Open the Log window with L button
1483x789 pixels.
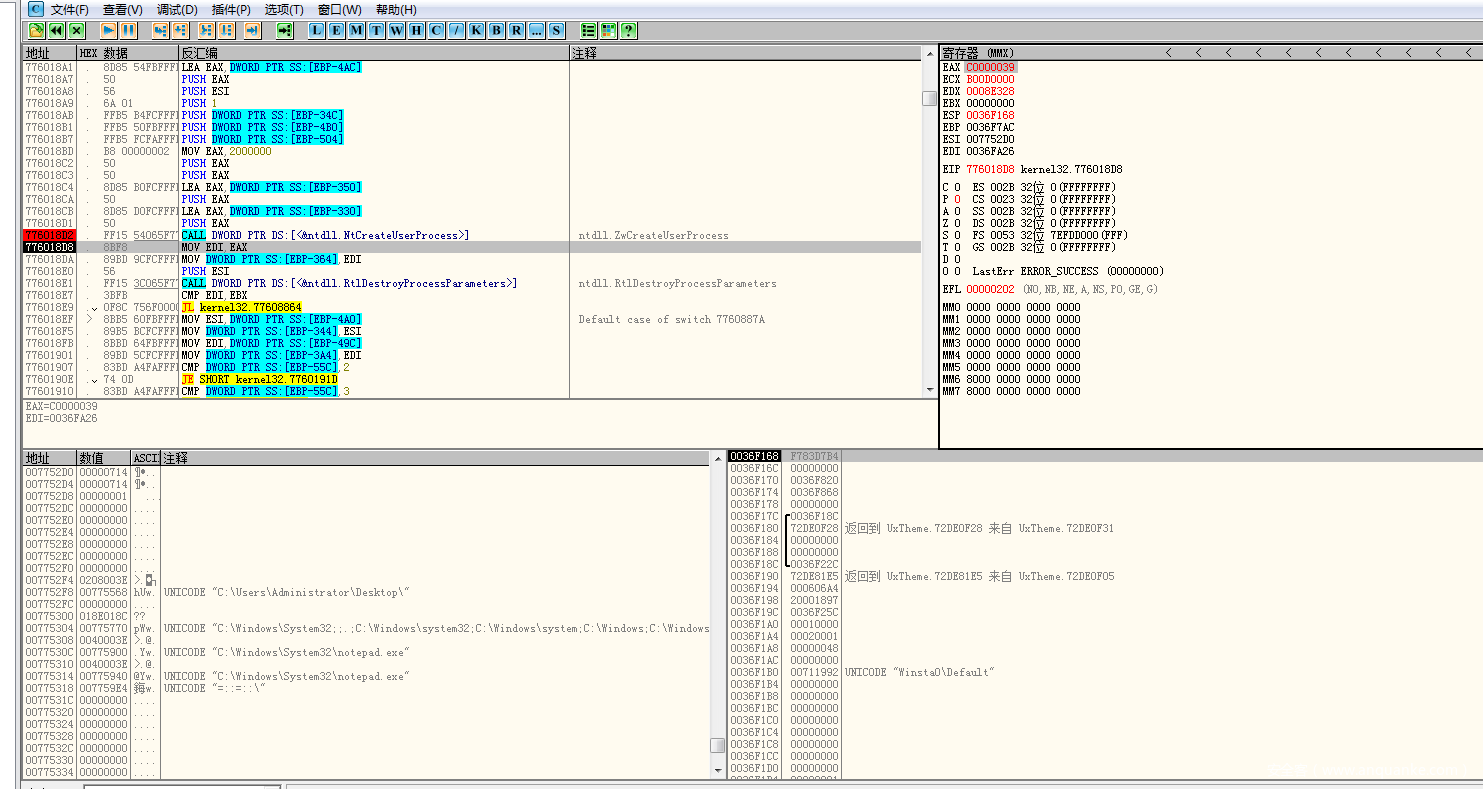(x=317, y=30)
